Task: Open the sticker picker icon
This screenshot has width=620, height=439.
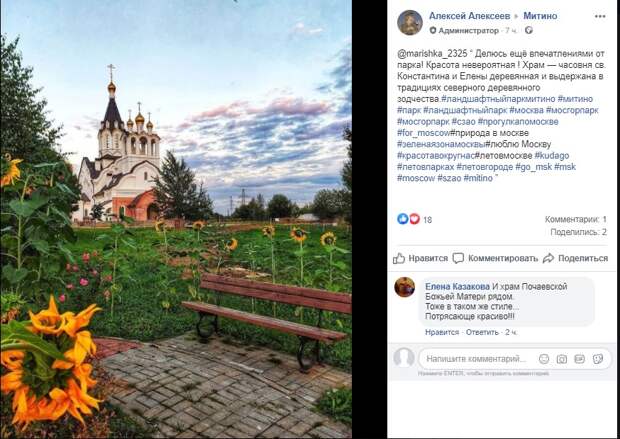Action: click(x=598, y=359)
